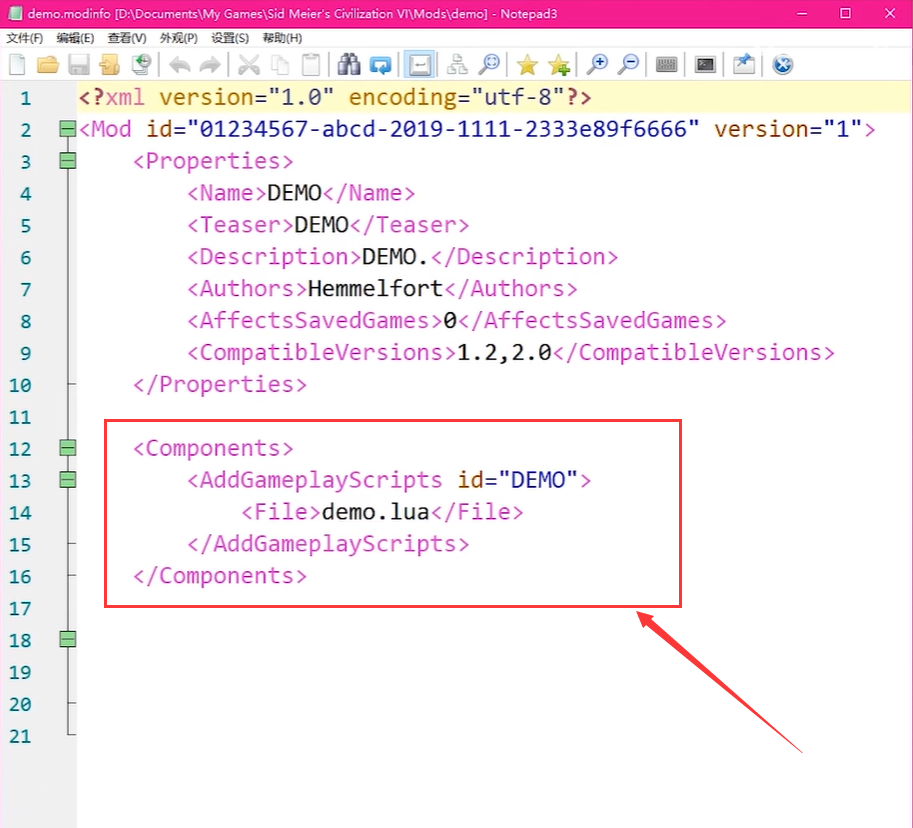Click the console window toolbar icon

[x=705, y=65]
